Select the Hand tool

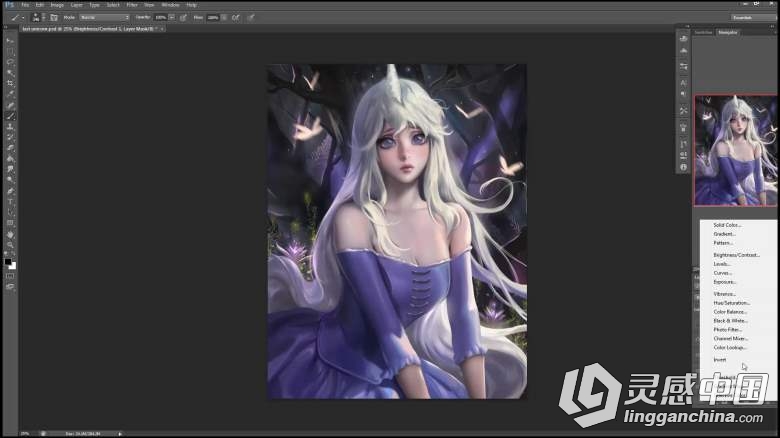click(10, 234)
